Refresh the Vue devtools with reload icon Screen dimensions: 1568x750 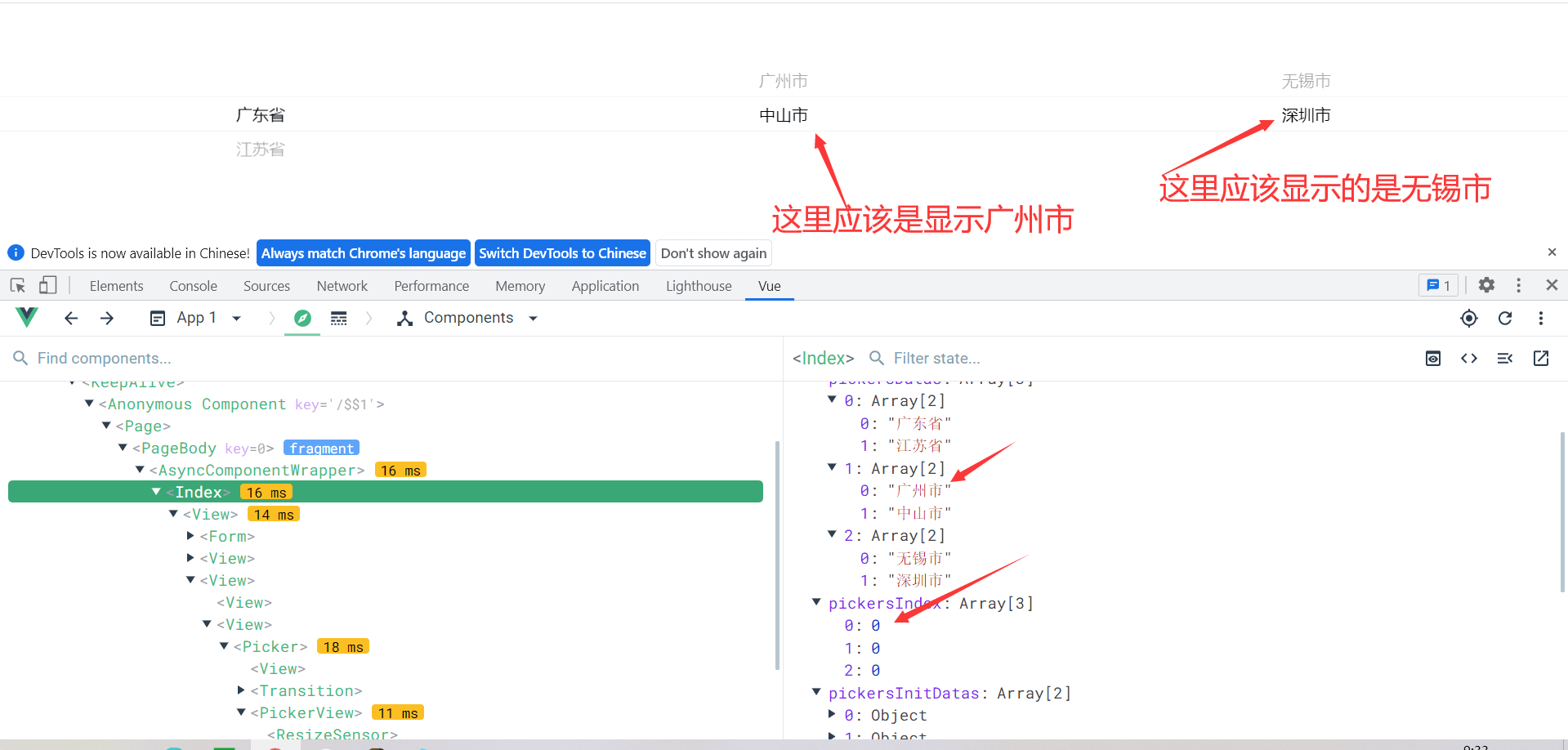click(x=1505, y=319)
